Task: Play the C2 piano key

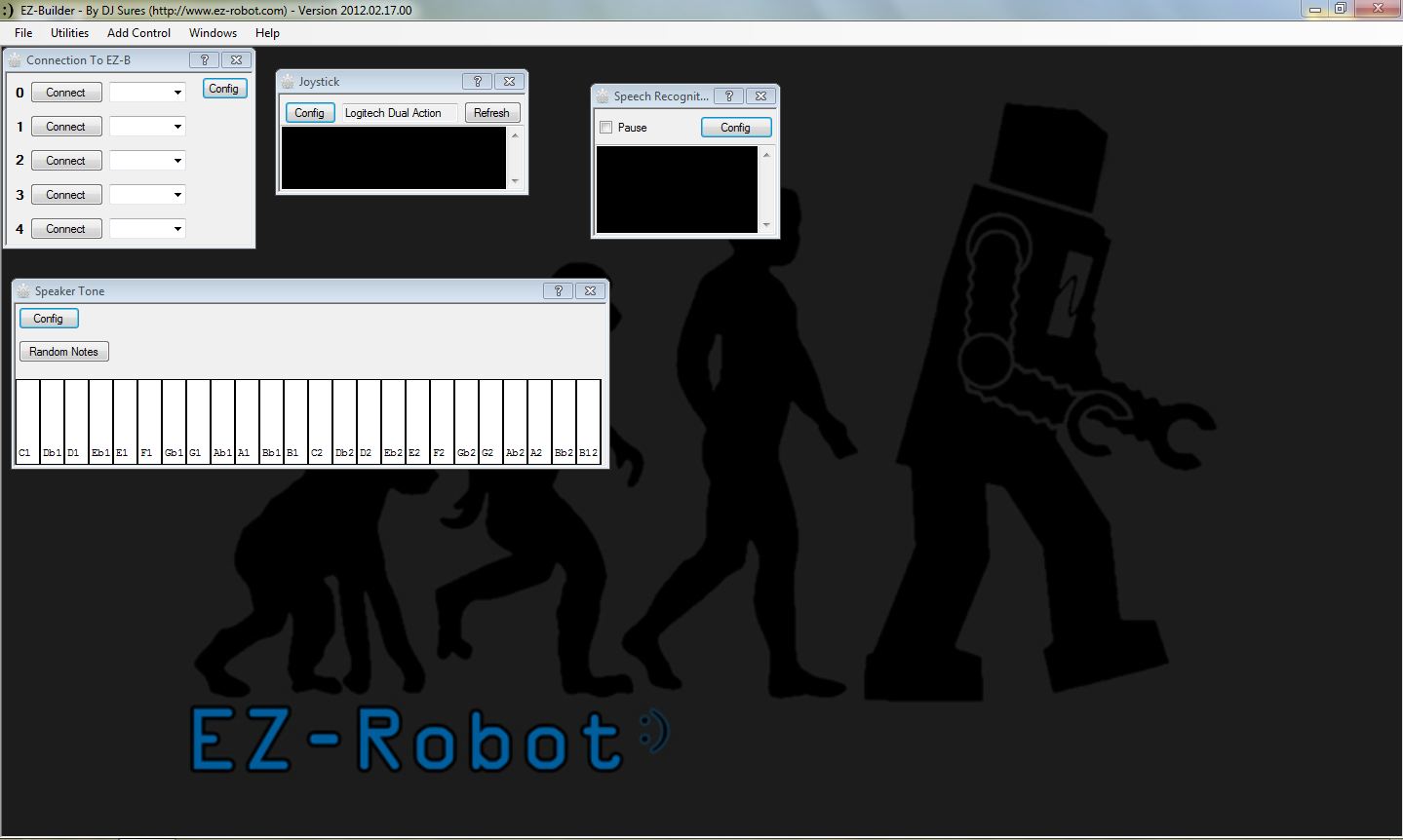Action: (x=320, y=421)
